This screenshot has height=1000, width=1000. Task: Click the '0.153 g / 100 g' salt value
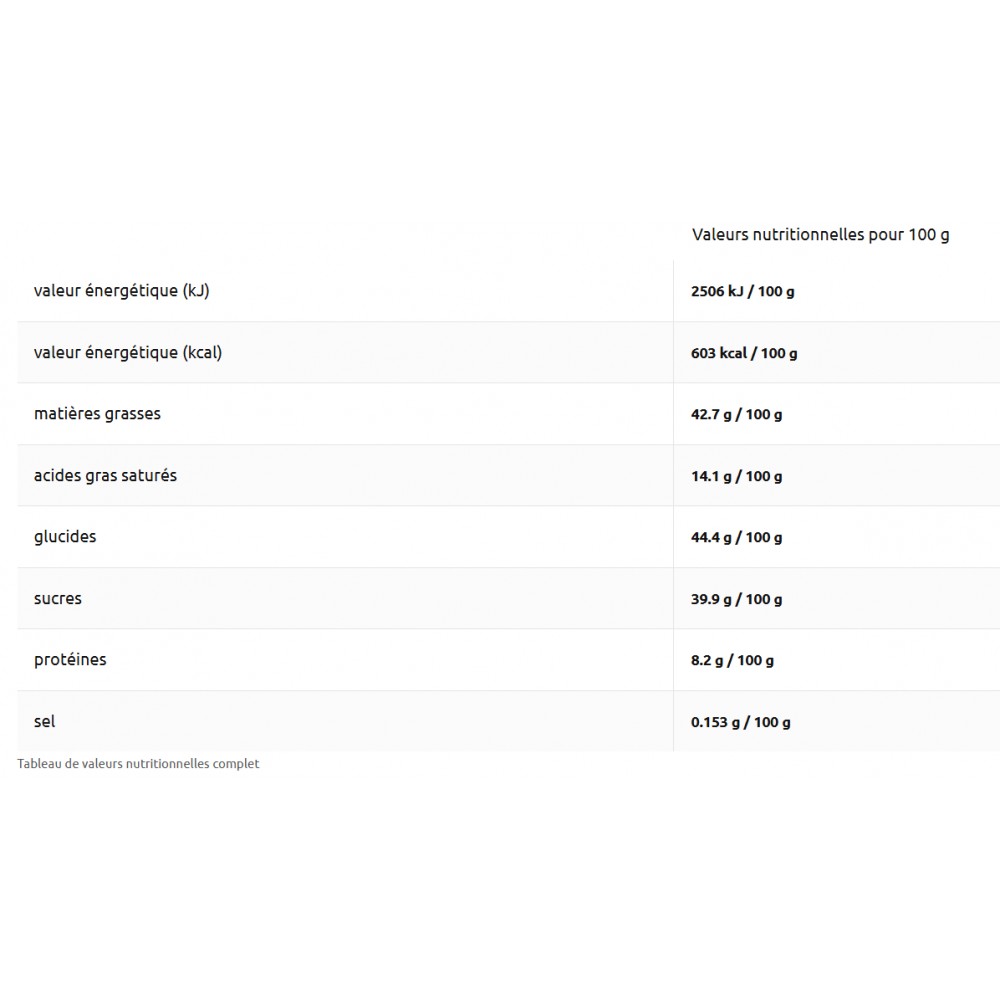740,722
